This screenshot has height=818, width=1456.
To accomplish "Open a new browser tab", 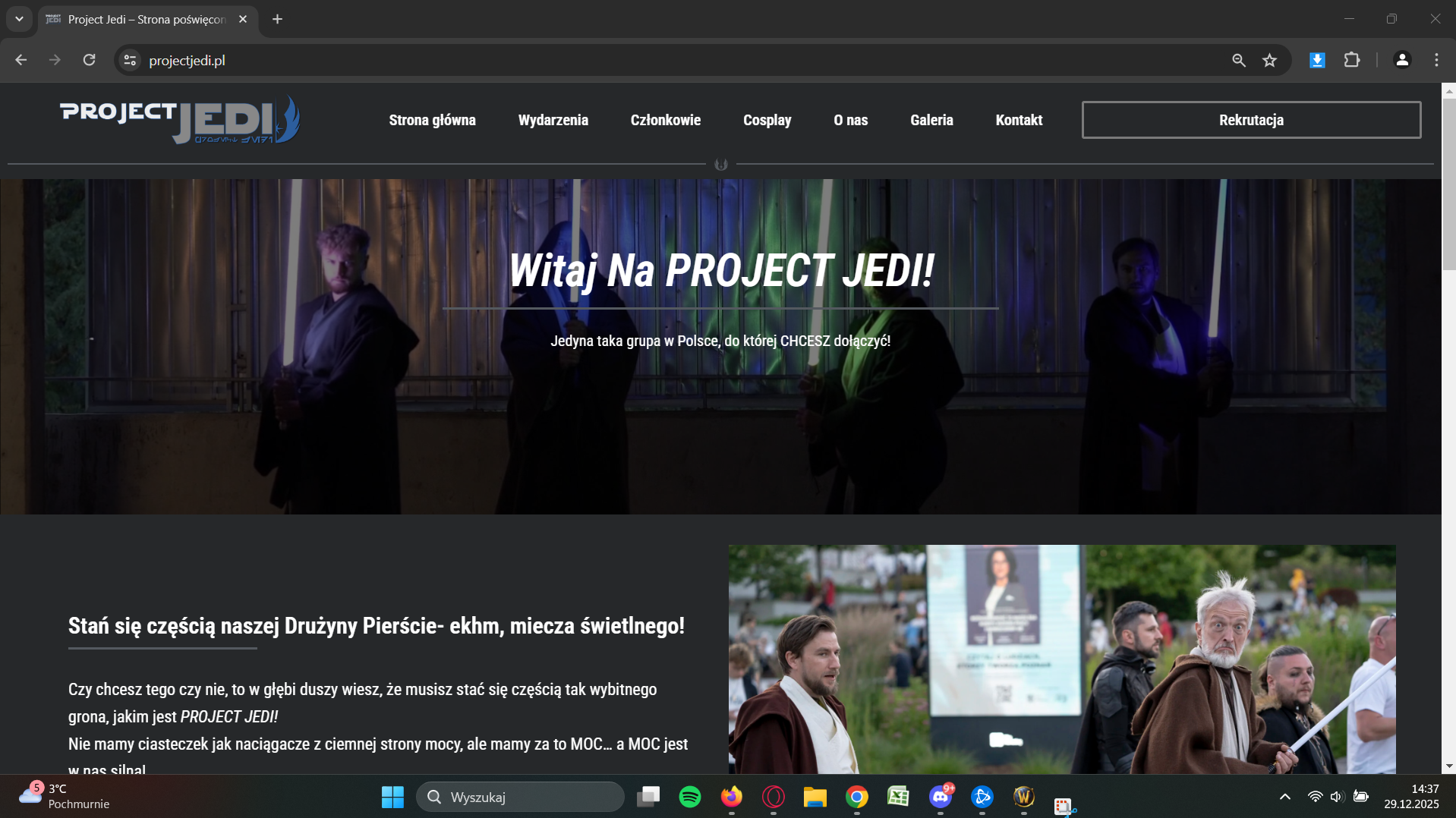I will pos(277,19).
